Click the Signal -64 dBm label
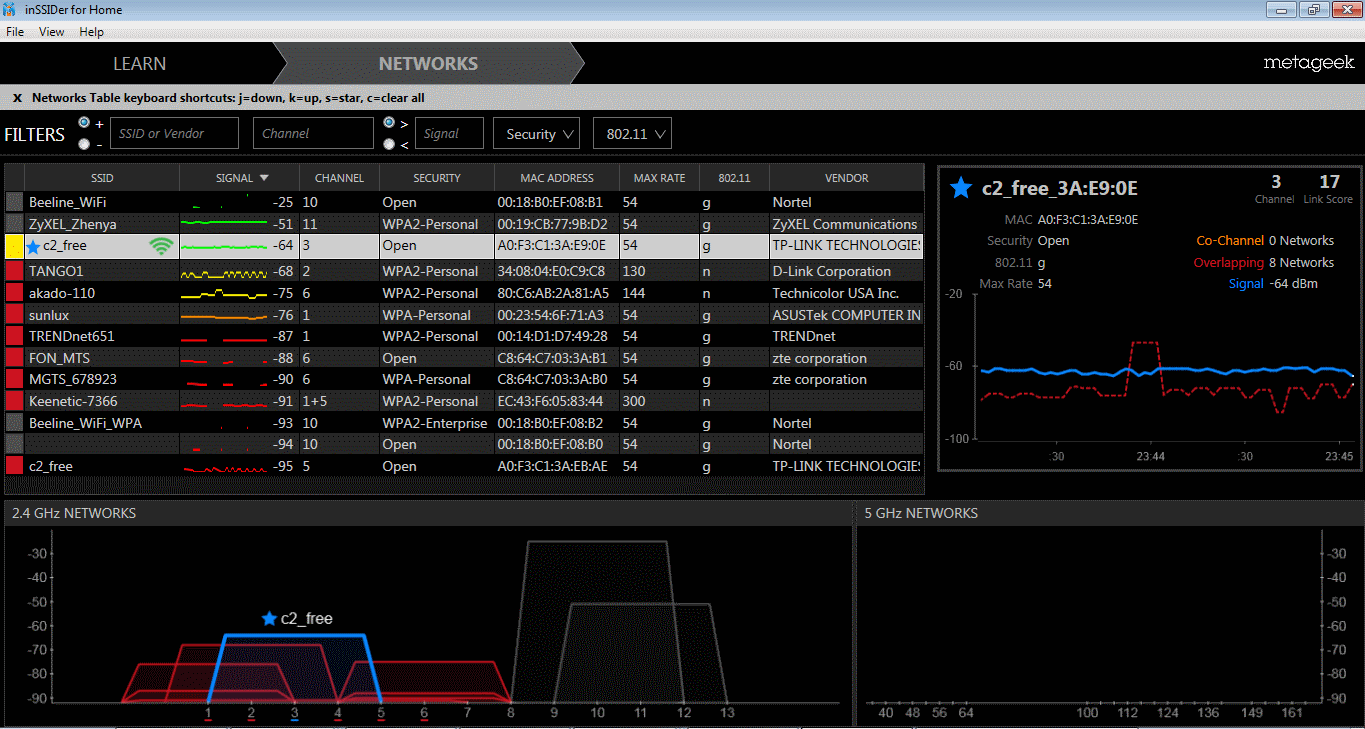Screen dimensions: 1365x729 pyautogui.click(x=1273, y=283)
